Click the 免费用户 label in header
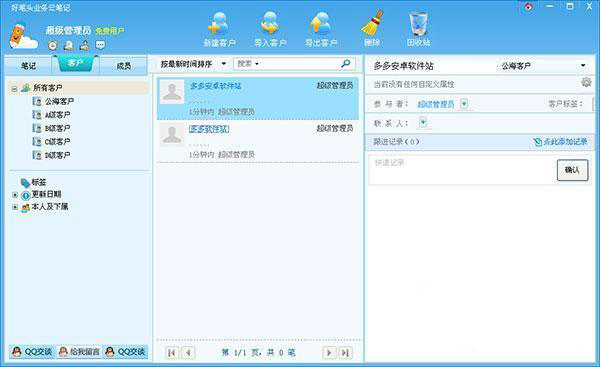Viewport: 600px width, 367px height. [x=109, y=31]
